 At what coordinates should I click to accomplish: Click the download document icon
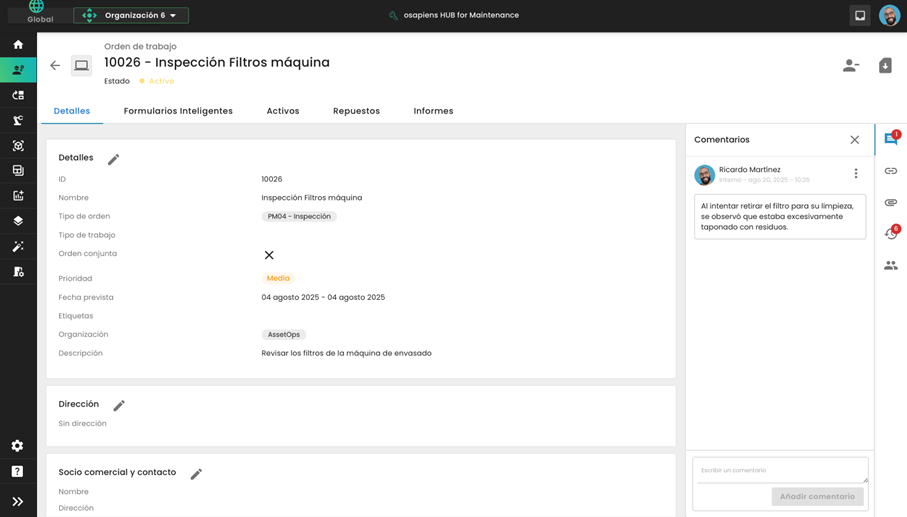coord(885,66)
